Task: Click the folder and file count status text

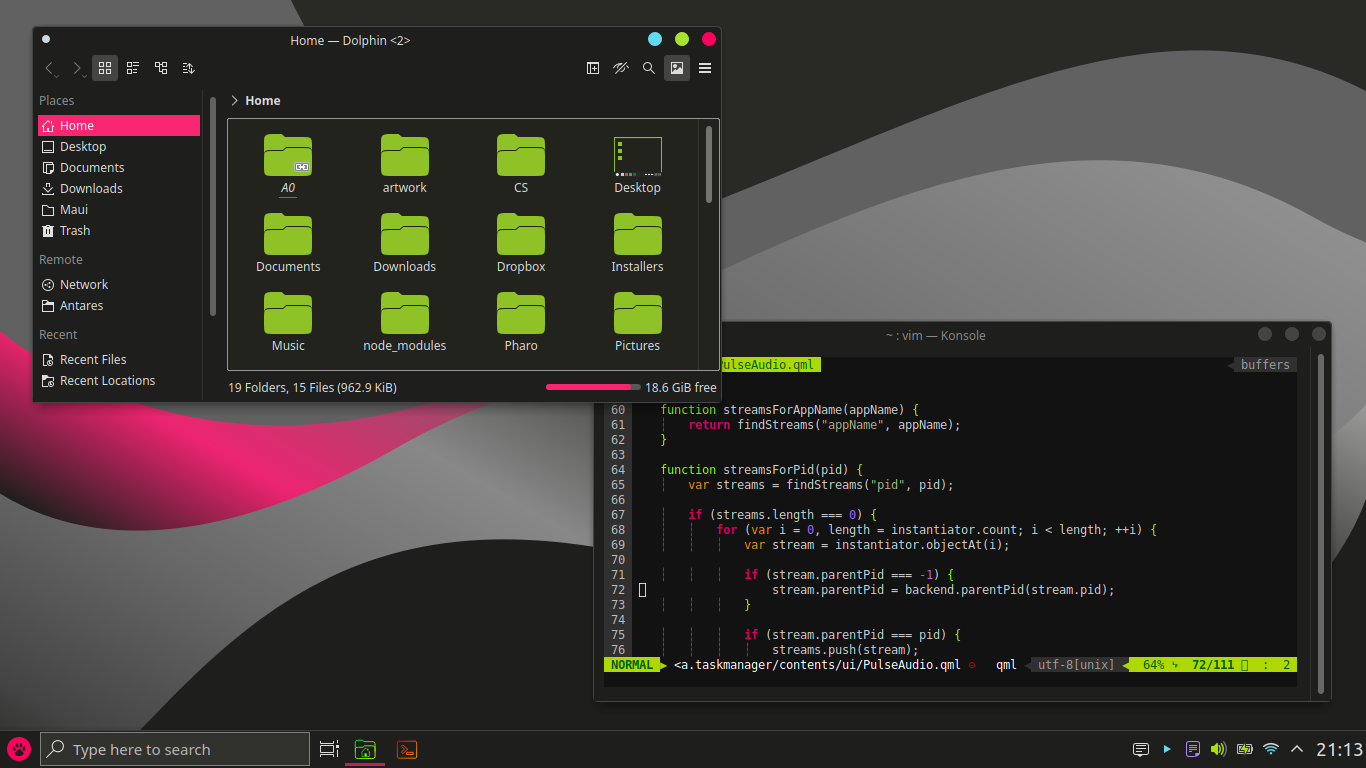Action: pyautogui.click(x=312, y=388)
